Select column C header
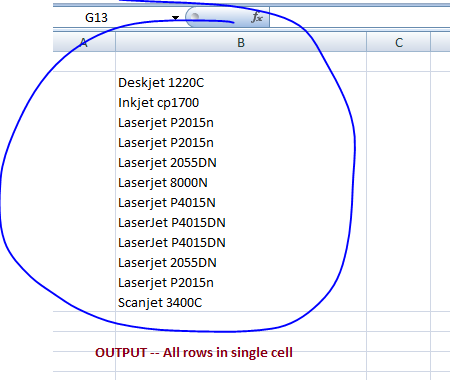The width and height of the screenshot is (450, 380). (x=399, y=42)
